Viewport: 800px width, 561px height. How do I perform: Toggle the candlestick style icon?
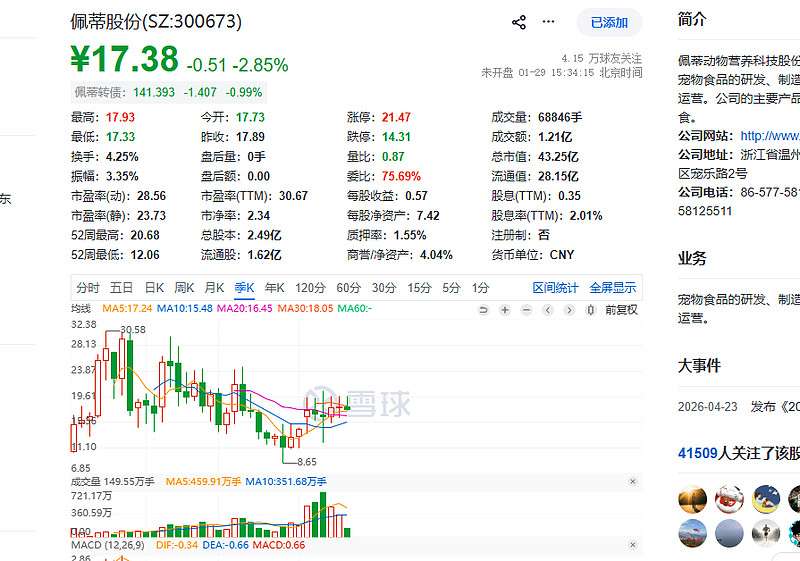591,310
